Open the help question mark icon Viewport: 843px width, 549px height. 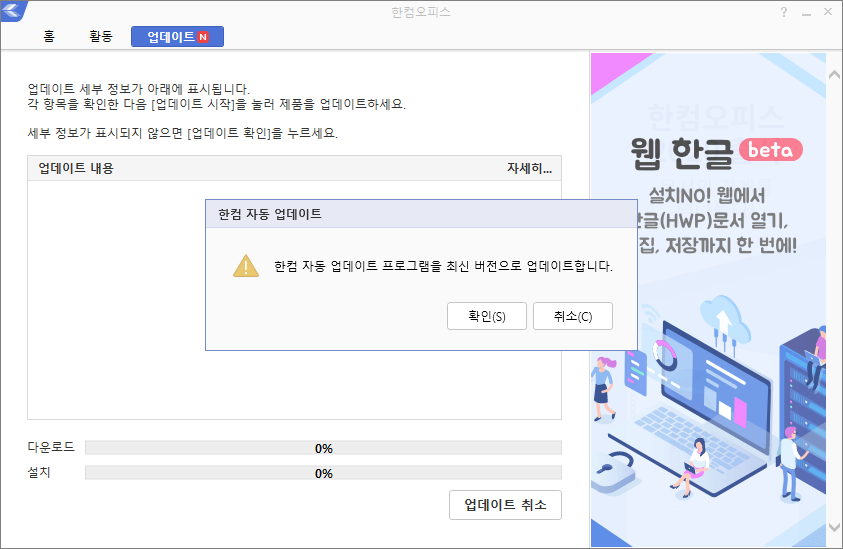coord(784,12)
